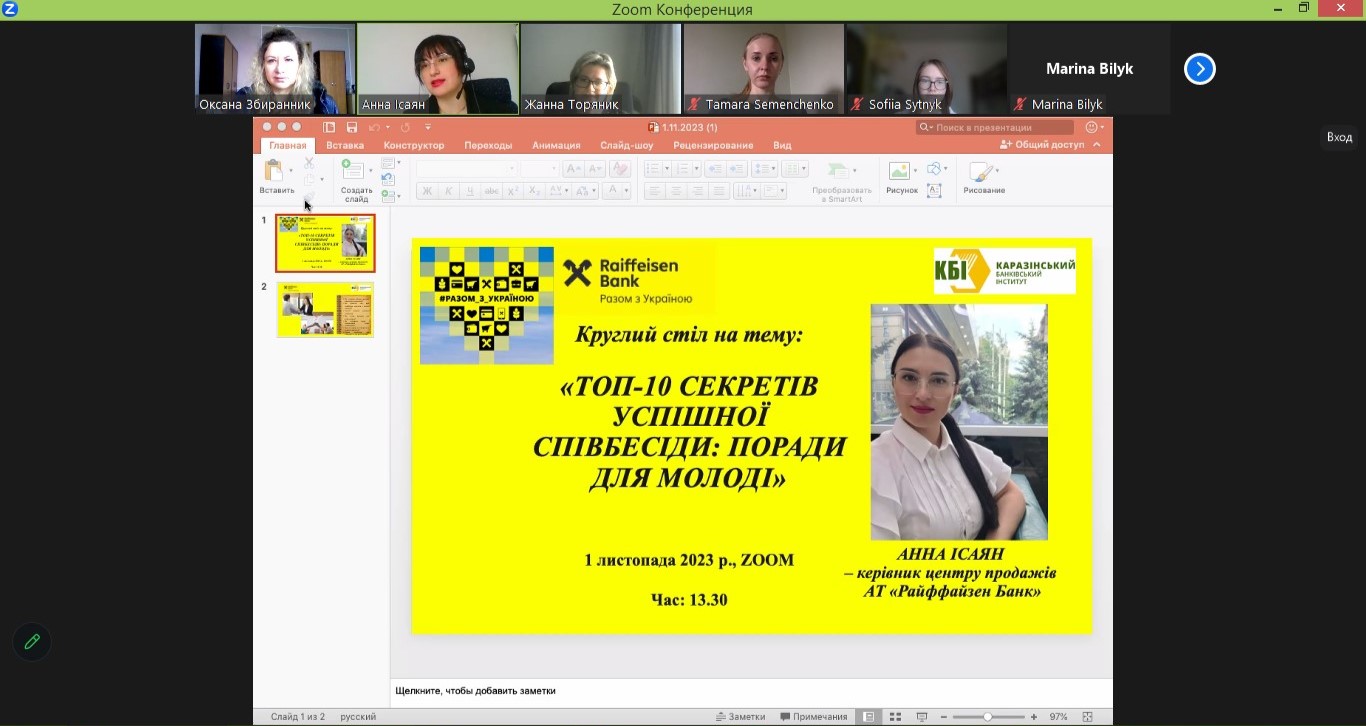
Task: Open the Главная ribbon tab
Action: pos(288,145)
